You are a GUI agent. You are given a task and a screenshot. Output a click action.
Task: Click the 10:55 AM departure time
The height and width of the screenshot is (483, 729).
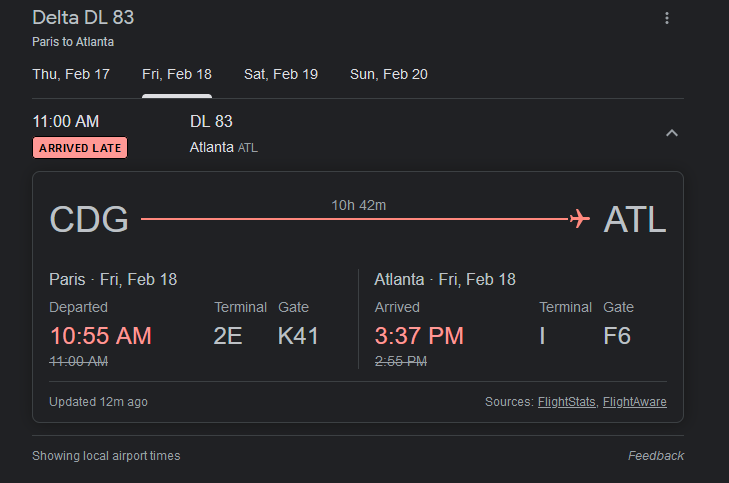[x=101, y=336]
